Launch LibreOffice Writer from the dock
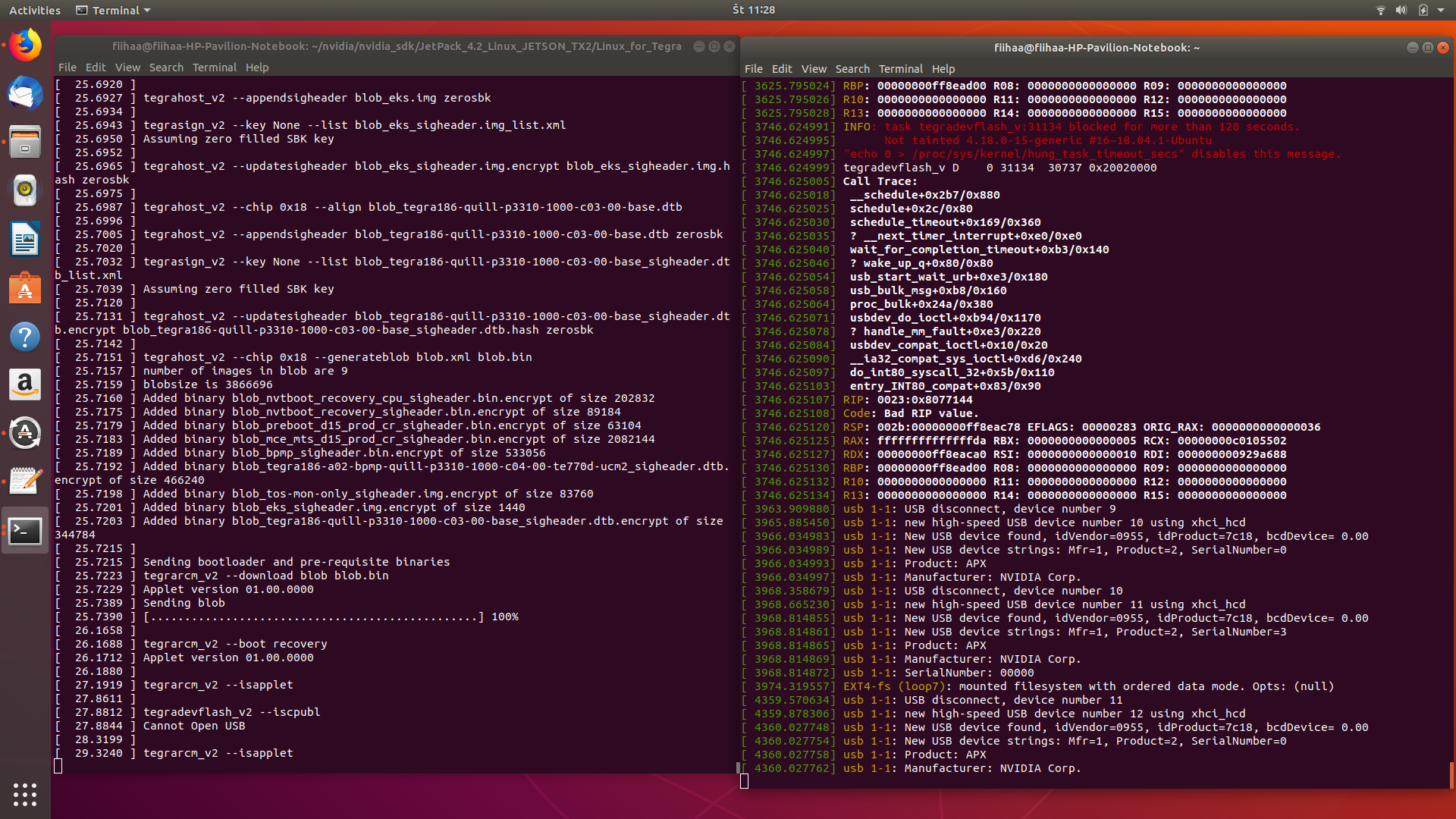The image size is (1456, 819). (x=25, y=240)
